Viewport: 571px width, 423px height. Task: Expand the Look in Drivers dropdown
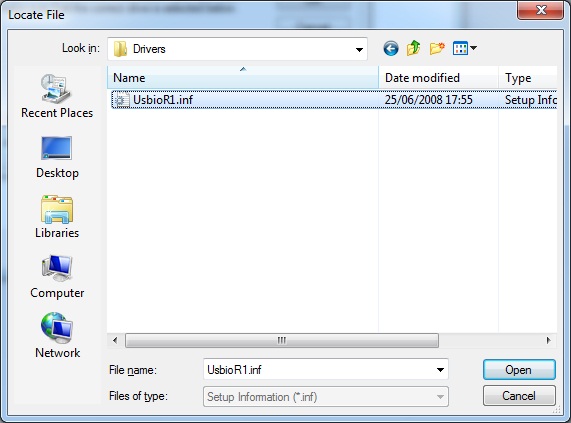(x=359, y=49)
